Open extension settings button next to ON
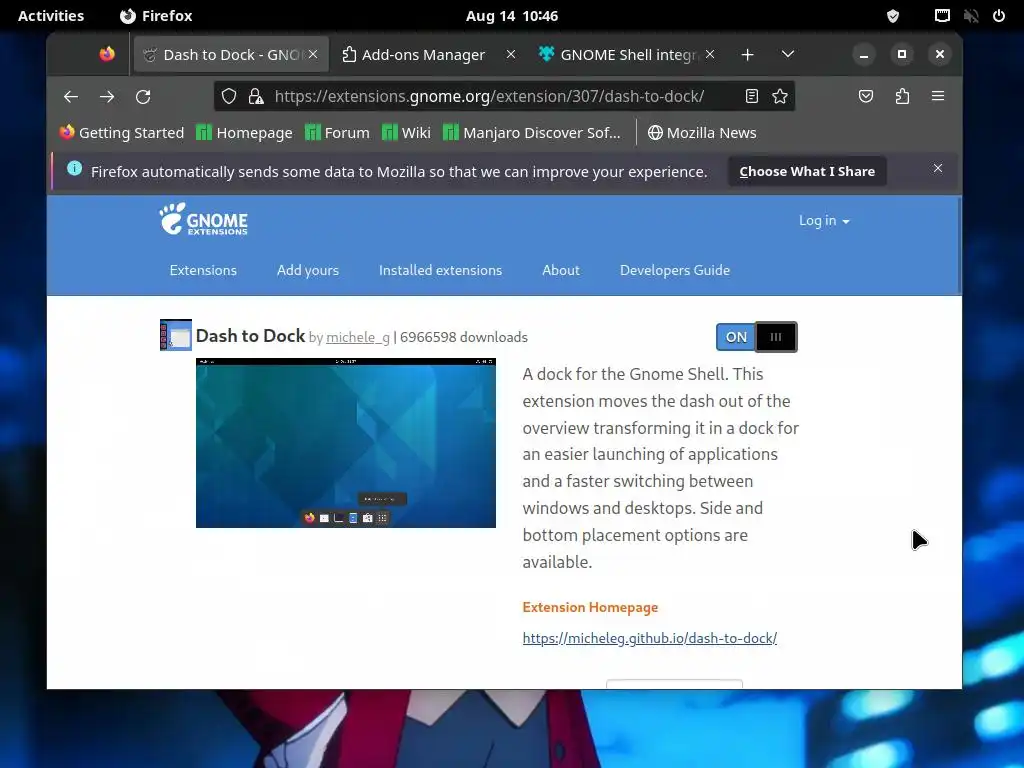This screenshot has width=1024, height=768. [776, 337]
